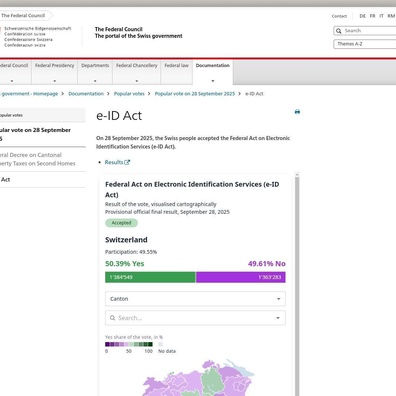Click the Contact link

[x=339, y=16]
